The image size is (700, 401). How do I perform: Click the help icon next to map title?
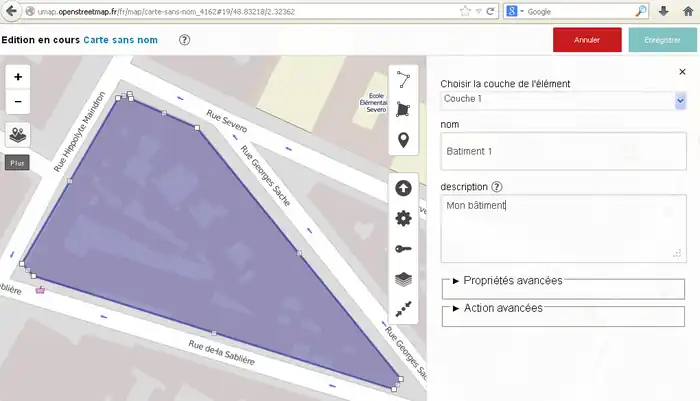(x=184, y=40)
